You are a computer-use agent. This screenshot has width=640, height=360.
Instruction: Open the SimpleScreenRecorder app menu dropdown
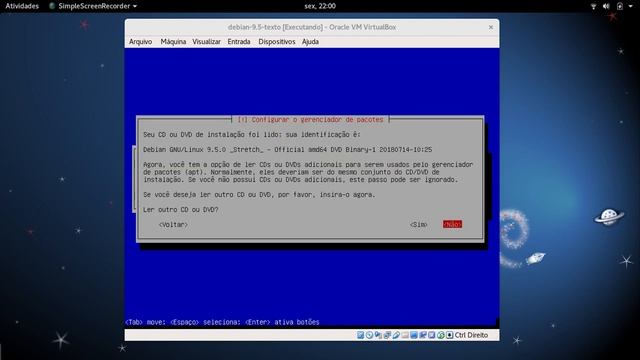tap(93, 6)
